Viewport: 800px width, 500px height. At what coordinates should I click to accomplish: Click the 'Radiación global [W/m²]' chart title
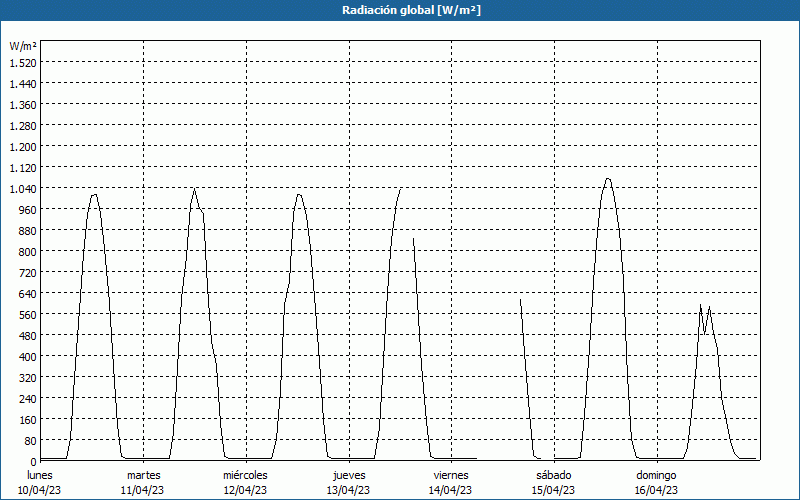point(411,10)
